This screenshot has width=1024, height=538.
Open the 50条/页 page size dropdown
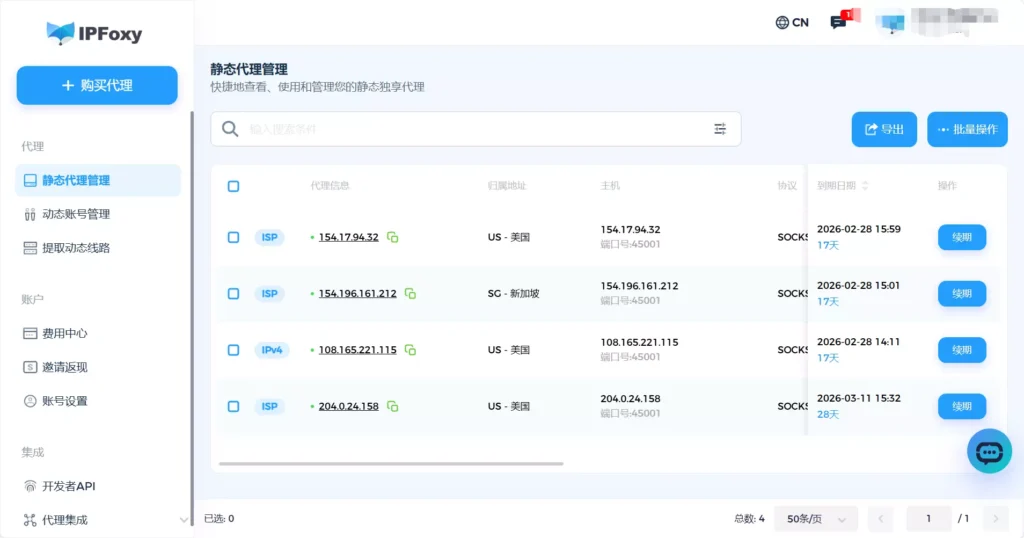pyautogui.click(x=815, y=519)
